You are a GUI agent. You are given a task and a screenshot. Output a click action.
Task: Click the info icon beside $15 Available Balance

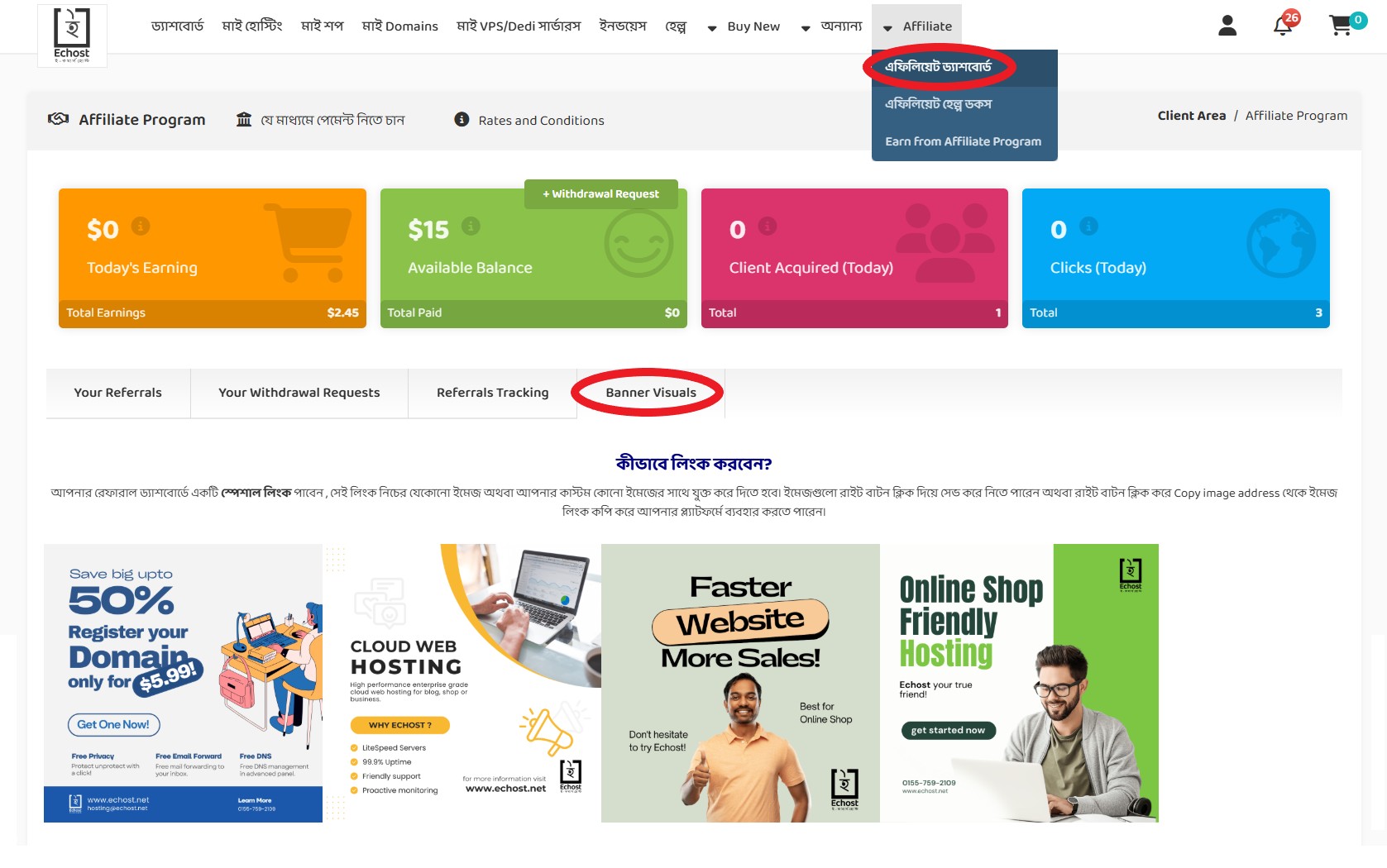point(471,226)
